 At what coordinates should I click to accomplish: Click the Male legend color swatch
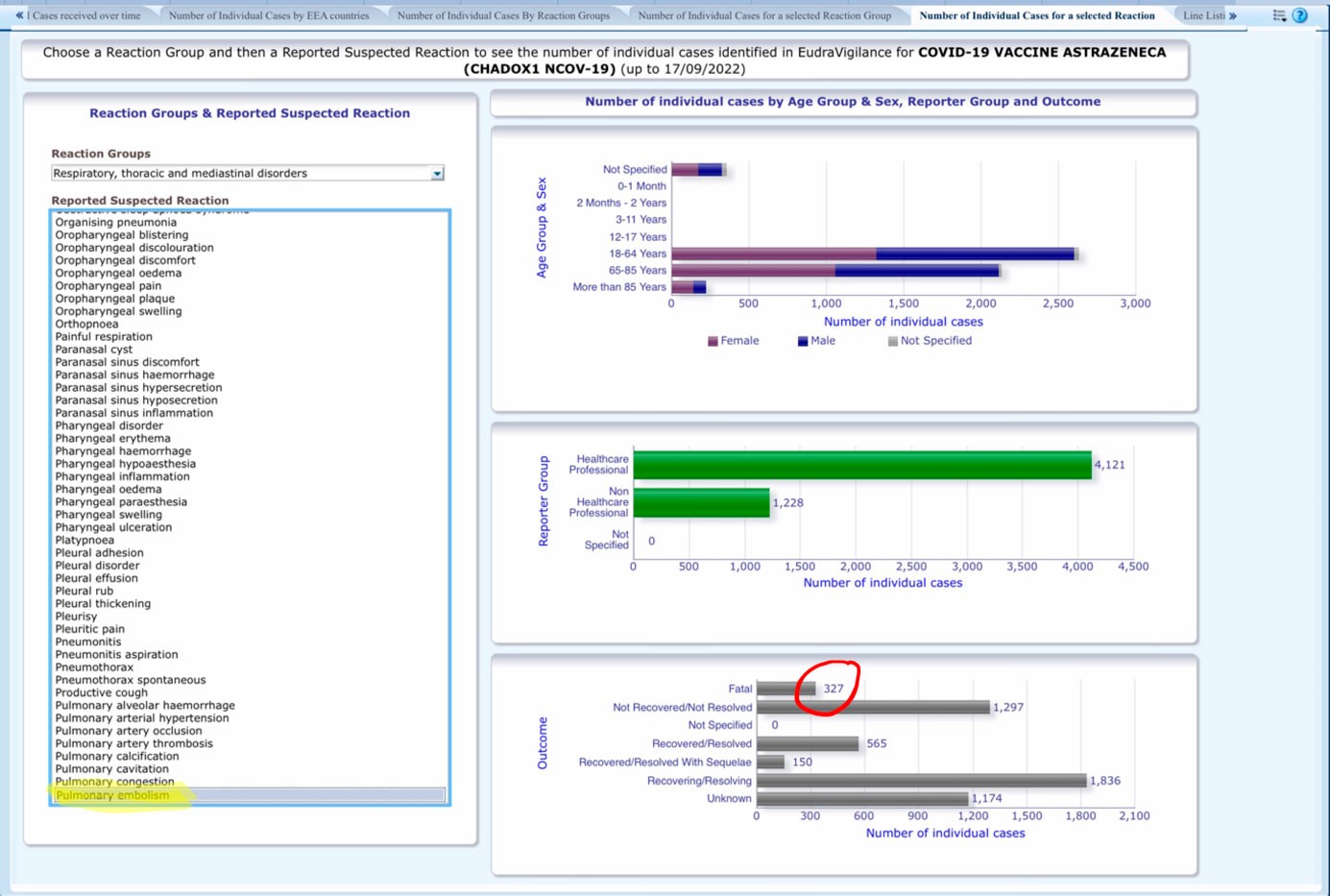click(x=803, y=341)
